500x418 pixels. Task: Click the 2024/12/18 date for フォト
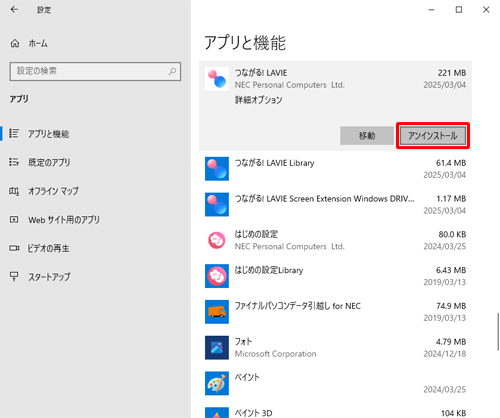pos(445,354)
